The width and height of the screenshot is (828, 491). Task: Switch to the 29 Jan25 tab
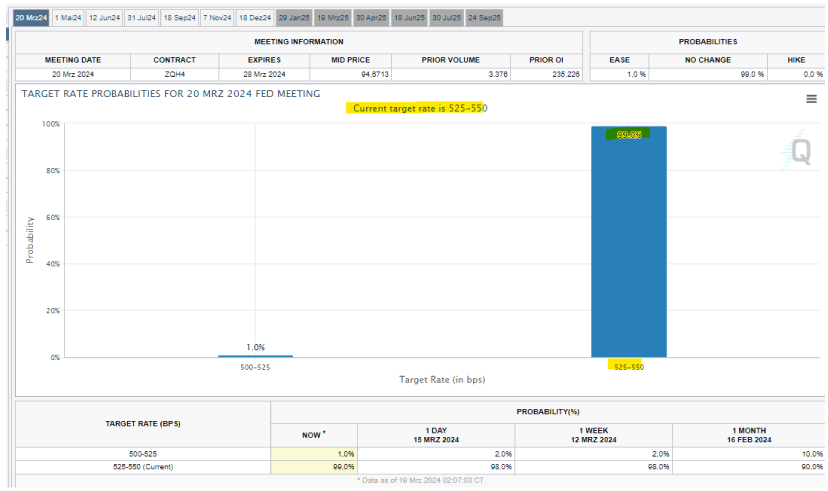tap(294, 18)
